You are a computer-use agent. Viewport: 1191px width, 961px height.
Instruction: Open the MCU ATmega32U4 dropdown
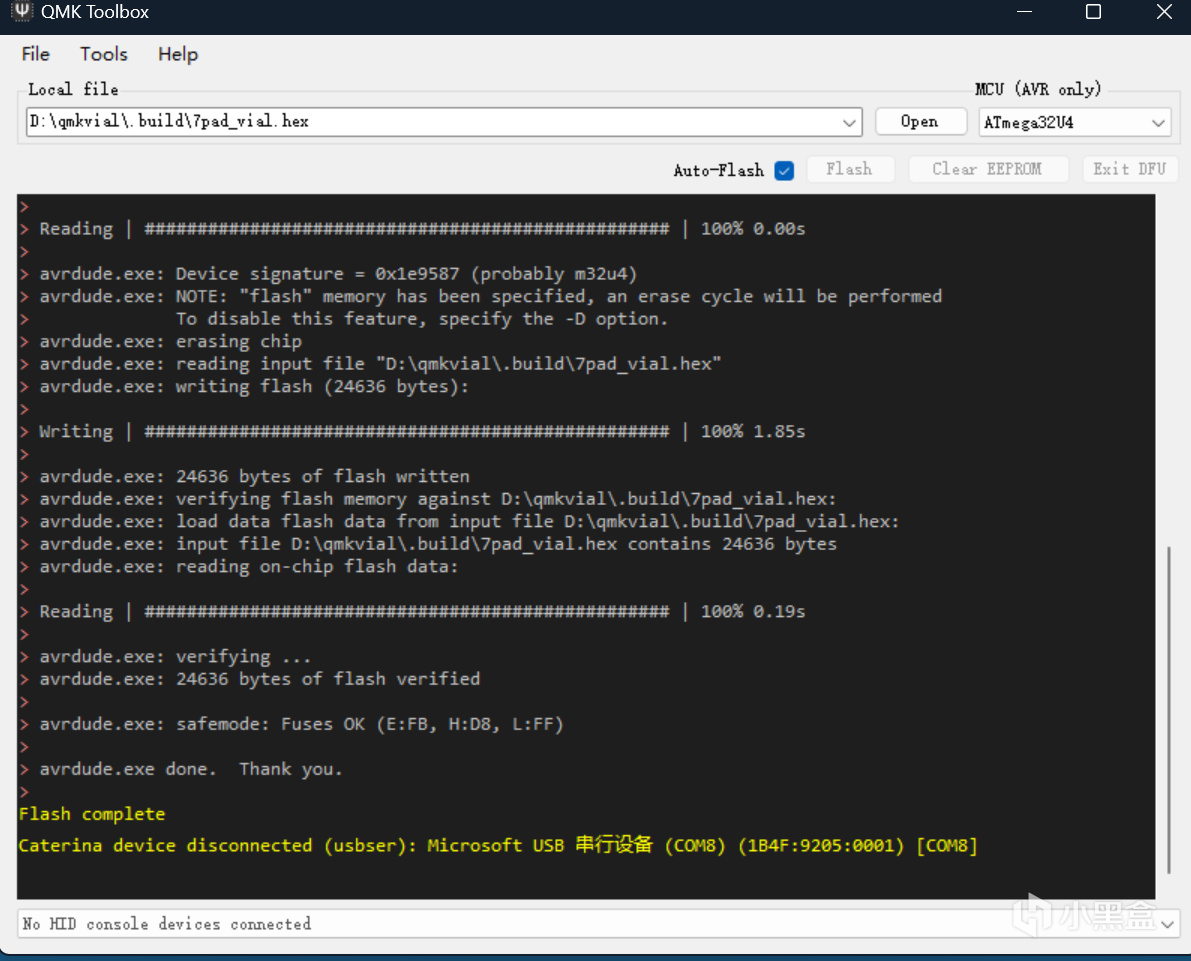1074,122
